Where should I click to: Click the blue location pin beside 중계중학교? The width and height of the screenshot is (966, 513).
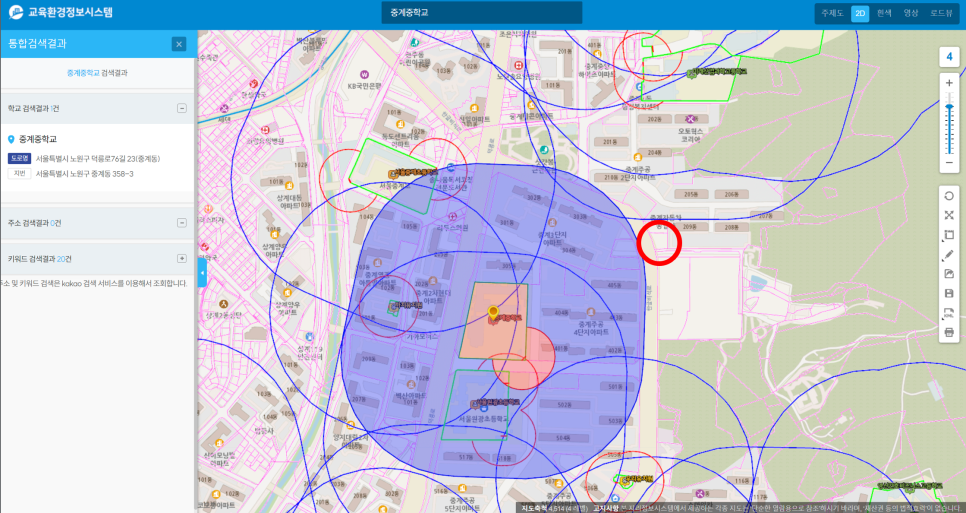point(11,140)
